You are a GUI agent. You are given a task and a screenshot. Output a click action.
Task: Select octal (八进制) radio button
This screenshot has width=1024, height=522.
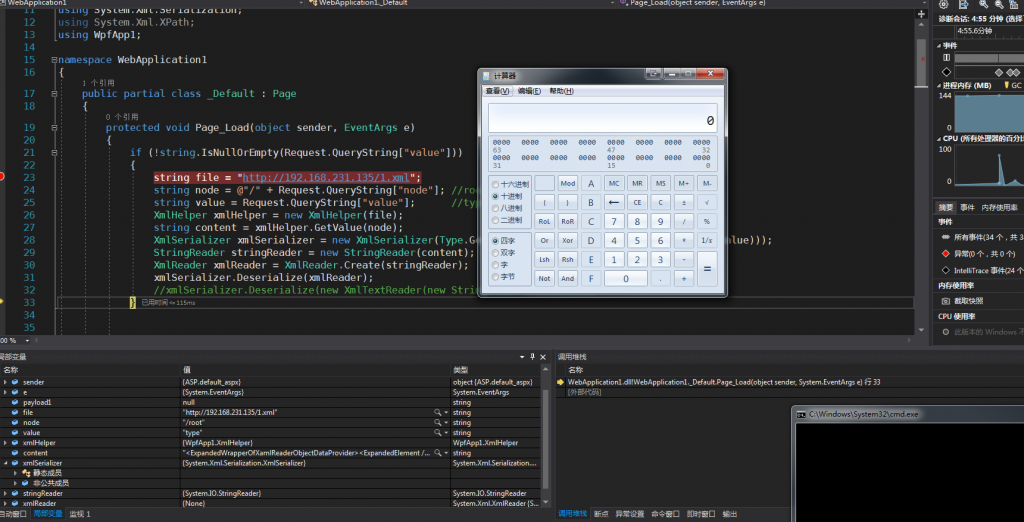[x=496, y=208]
